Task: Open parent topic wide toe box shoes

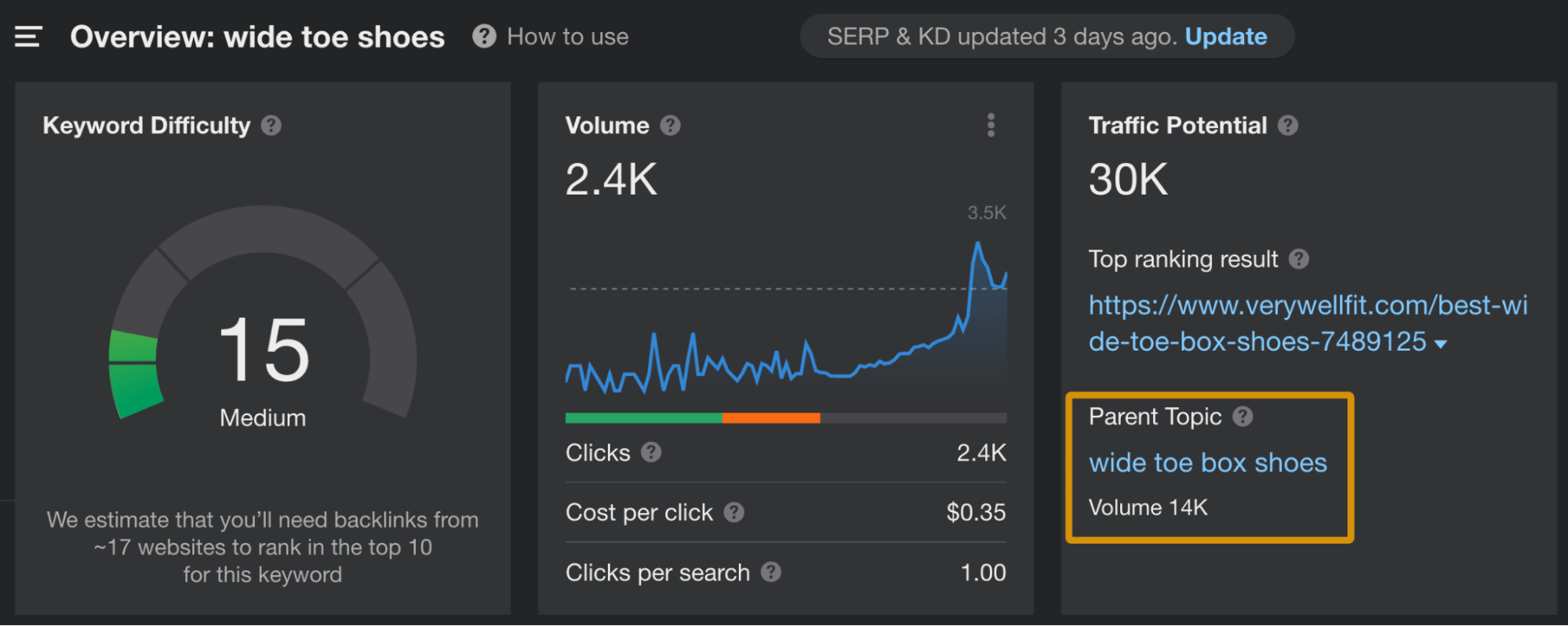Action: coord(1207,463)
